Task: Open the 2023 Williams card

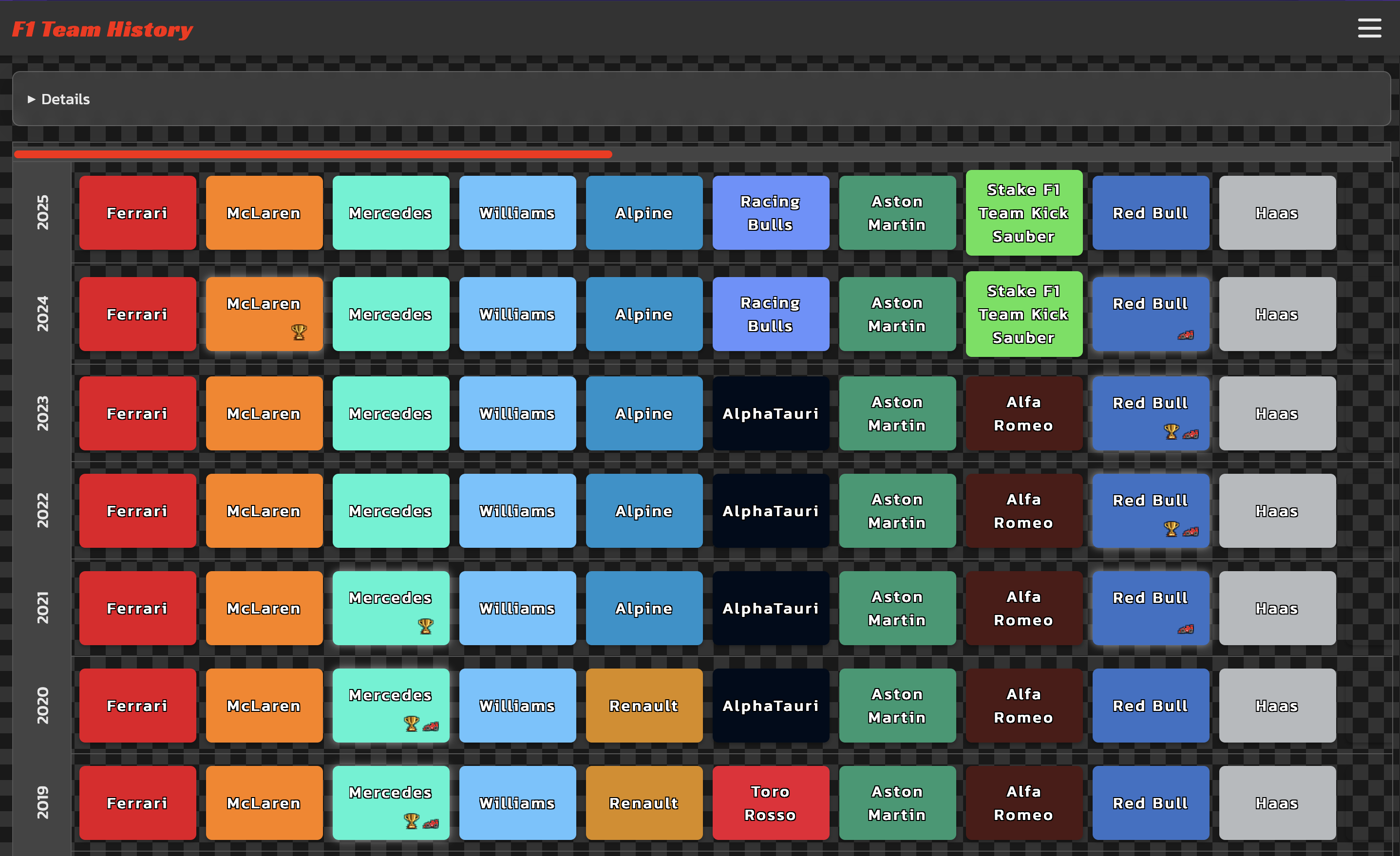Action: 517,413
